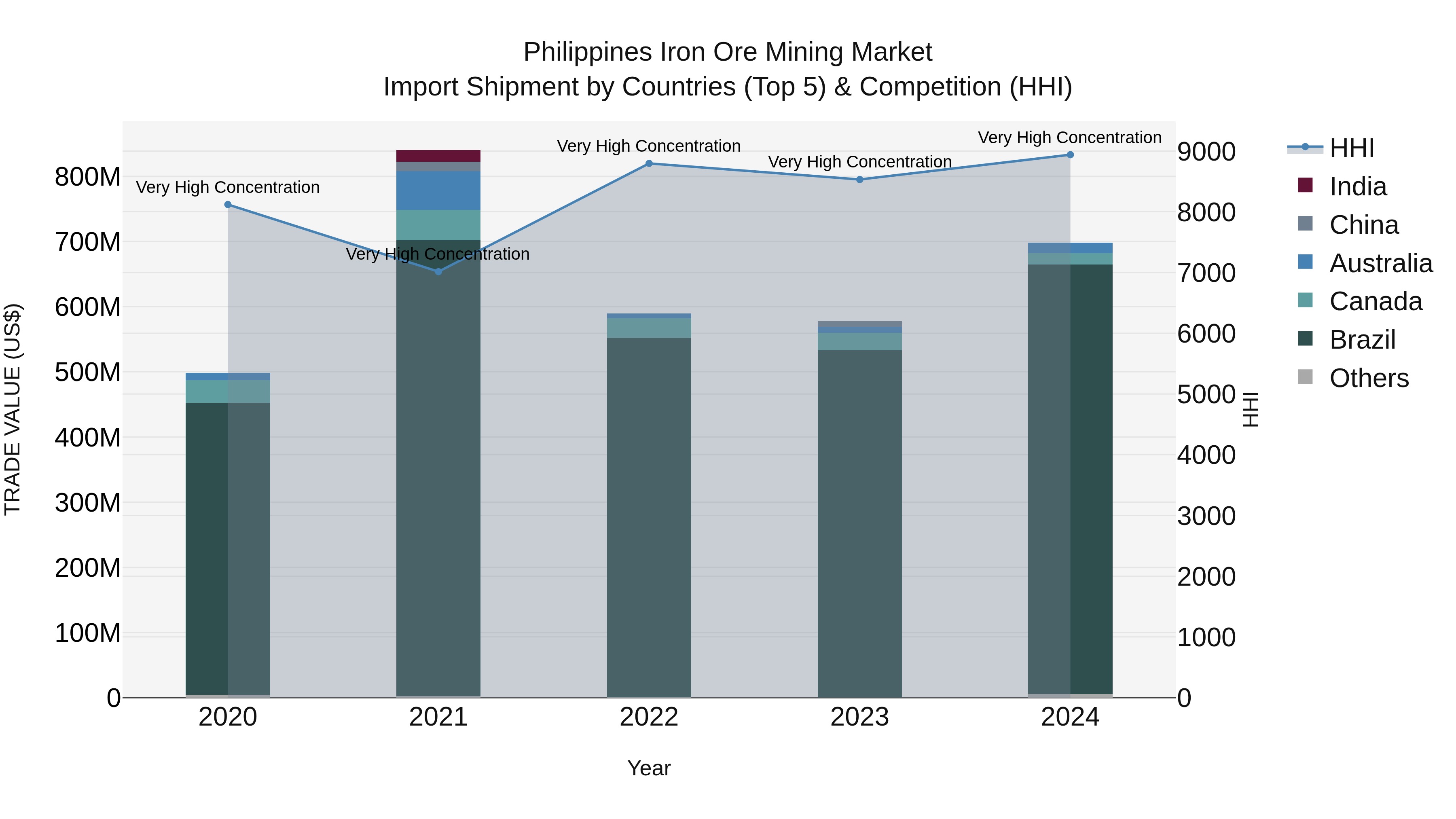Click Very High Concentration label above 2024
The height and width of the screenshot is (819, 1456).
[1070, 138]
